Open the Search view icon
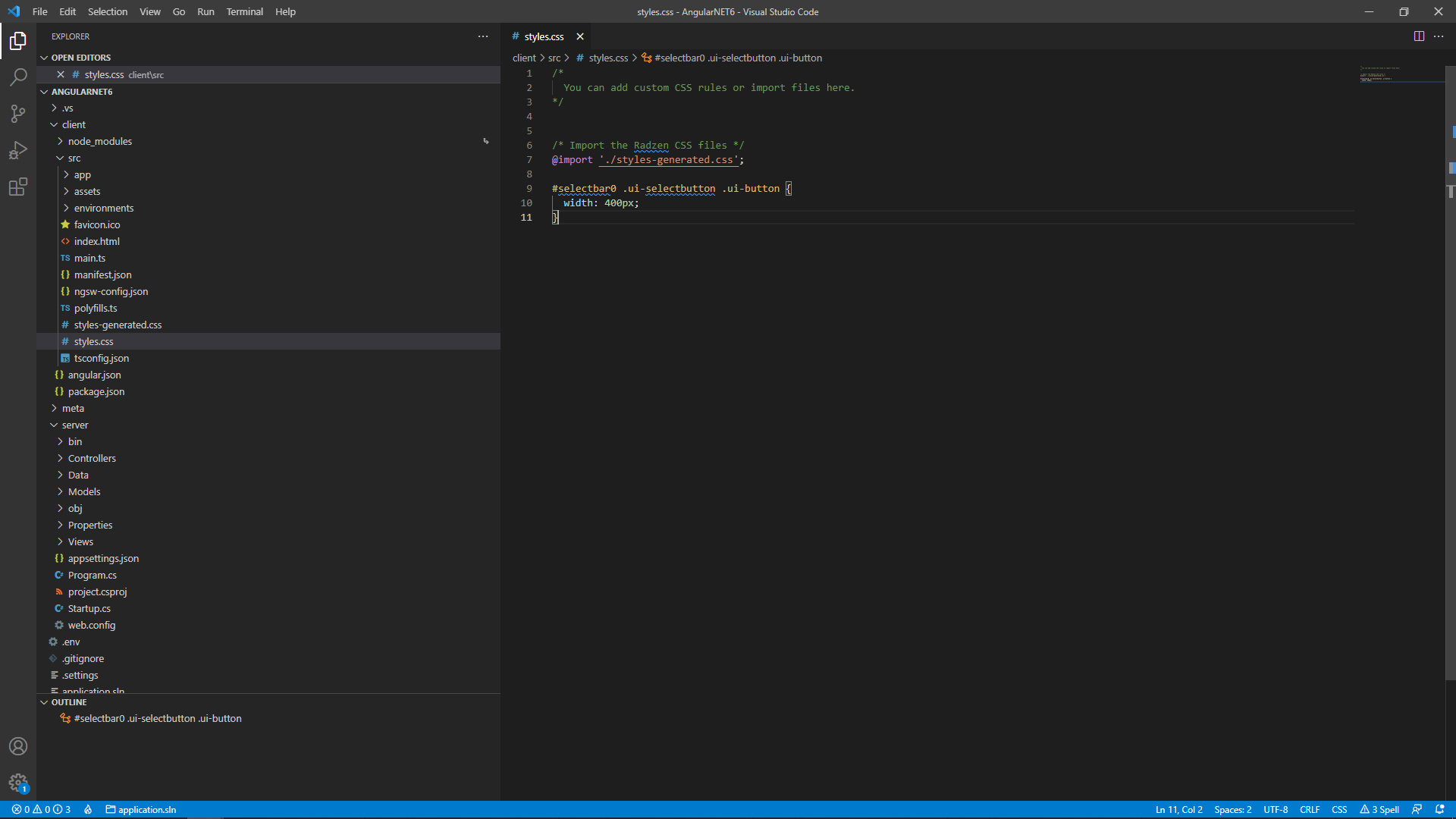Screen dimensions: 1456x819 [18, 77]
